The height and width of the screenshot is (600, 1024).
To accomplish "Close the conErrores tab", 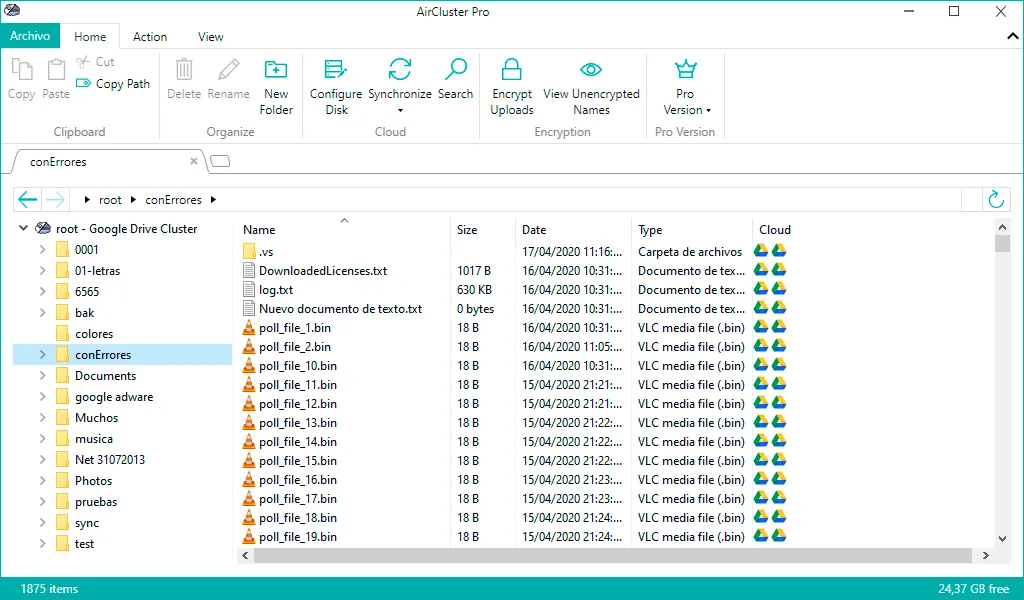I will [x=193, y=161].
